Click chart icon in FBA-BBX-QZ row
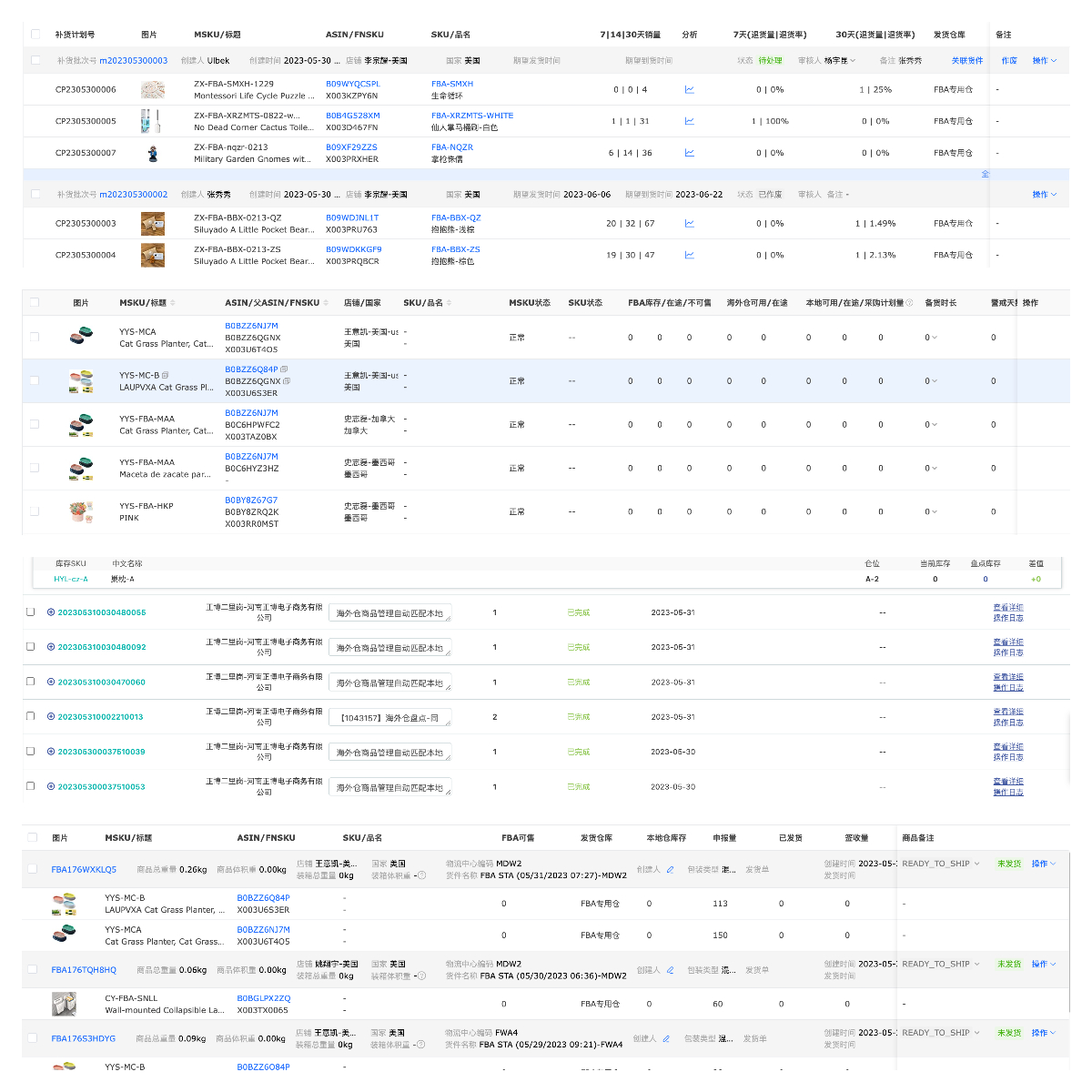Viewport: 1092px width, 1092px height. pyautogui.click(x=689, y=223)
